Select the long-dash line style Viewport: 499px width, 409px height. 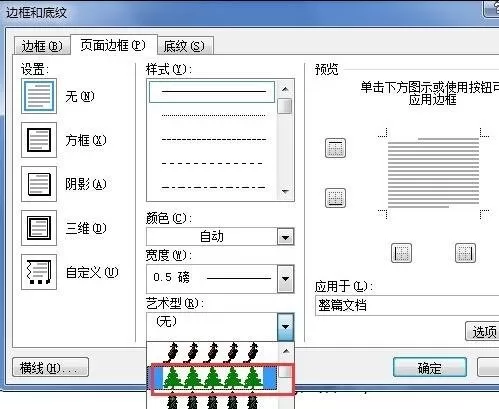212,163
